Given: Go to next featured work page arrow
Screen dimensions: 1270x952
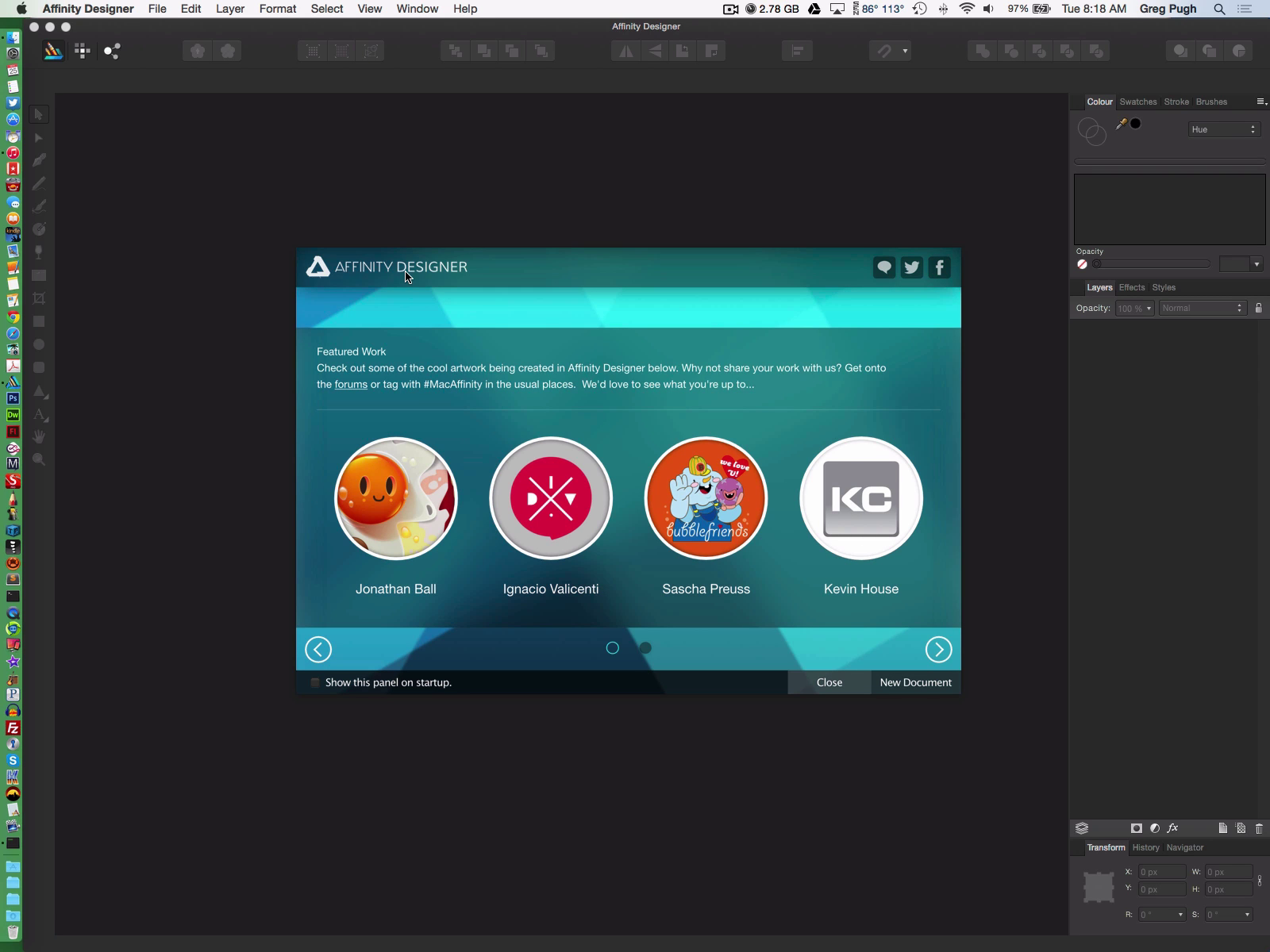Looking at the screenshot, I should tap(938, 650).
